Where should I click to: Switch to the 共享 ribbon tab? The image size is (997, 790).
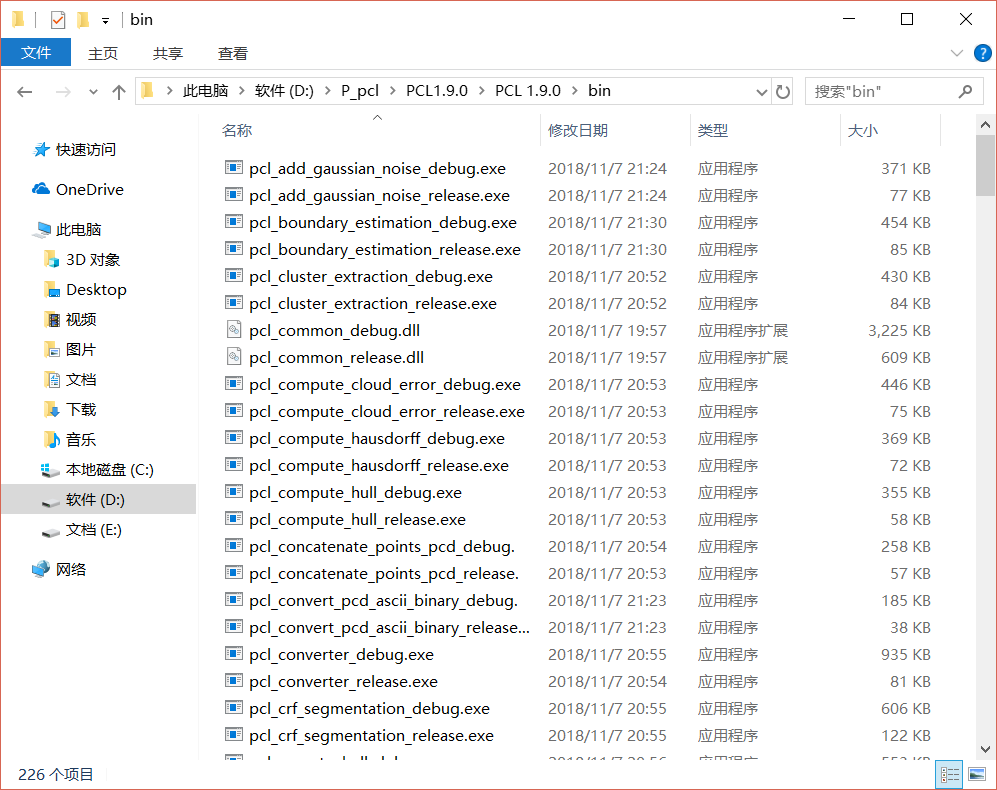(168, 53)
